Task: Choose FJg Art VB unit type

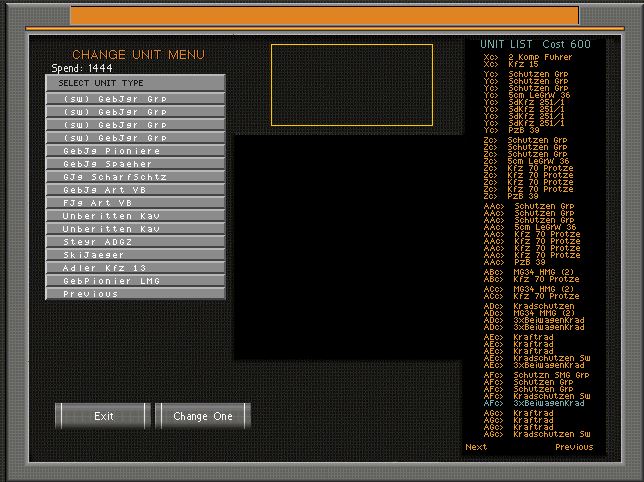Action: coord(135,203)
